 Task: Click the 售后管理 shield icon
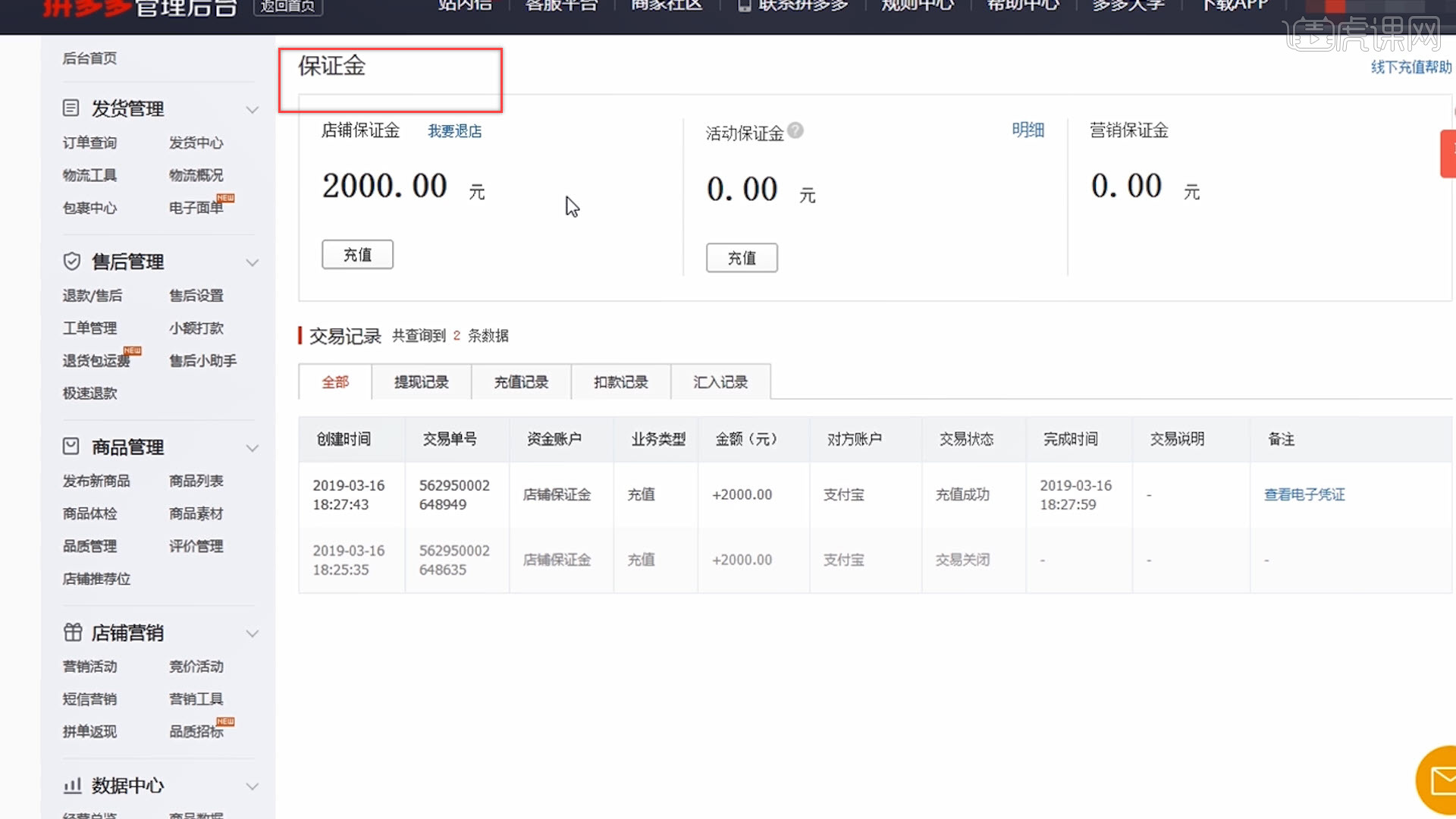point(71,262)
